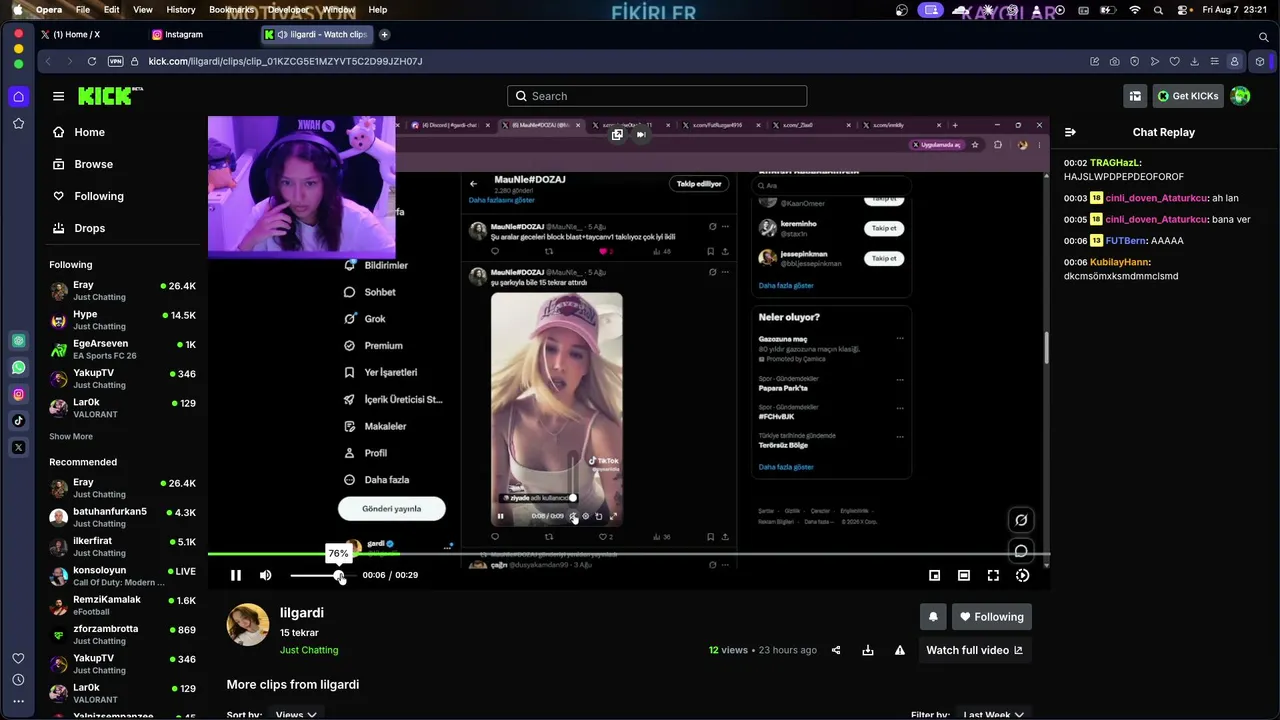Open macOS Spotlight search in menu bar

[x=1158, y=10]
